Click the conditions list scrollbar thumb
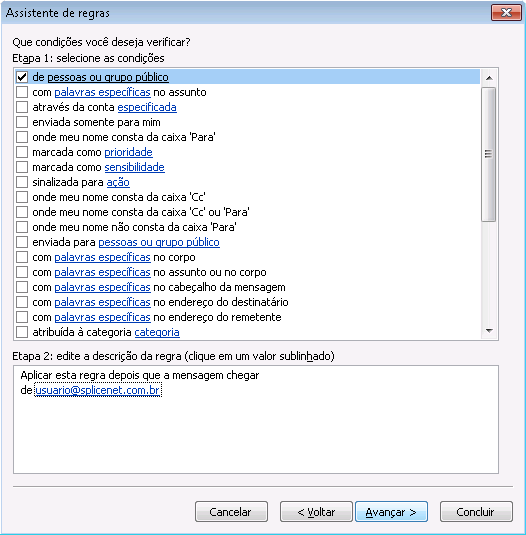The image size is (526, 535). click(x=489, y=154)
